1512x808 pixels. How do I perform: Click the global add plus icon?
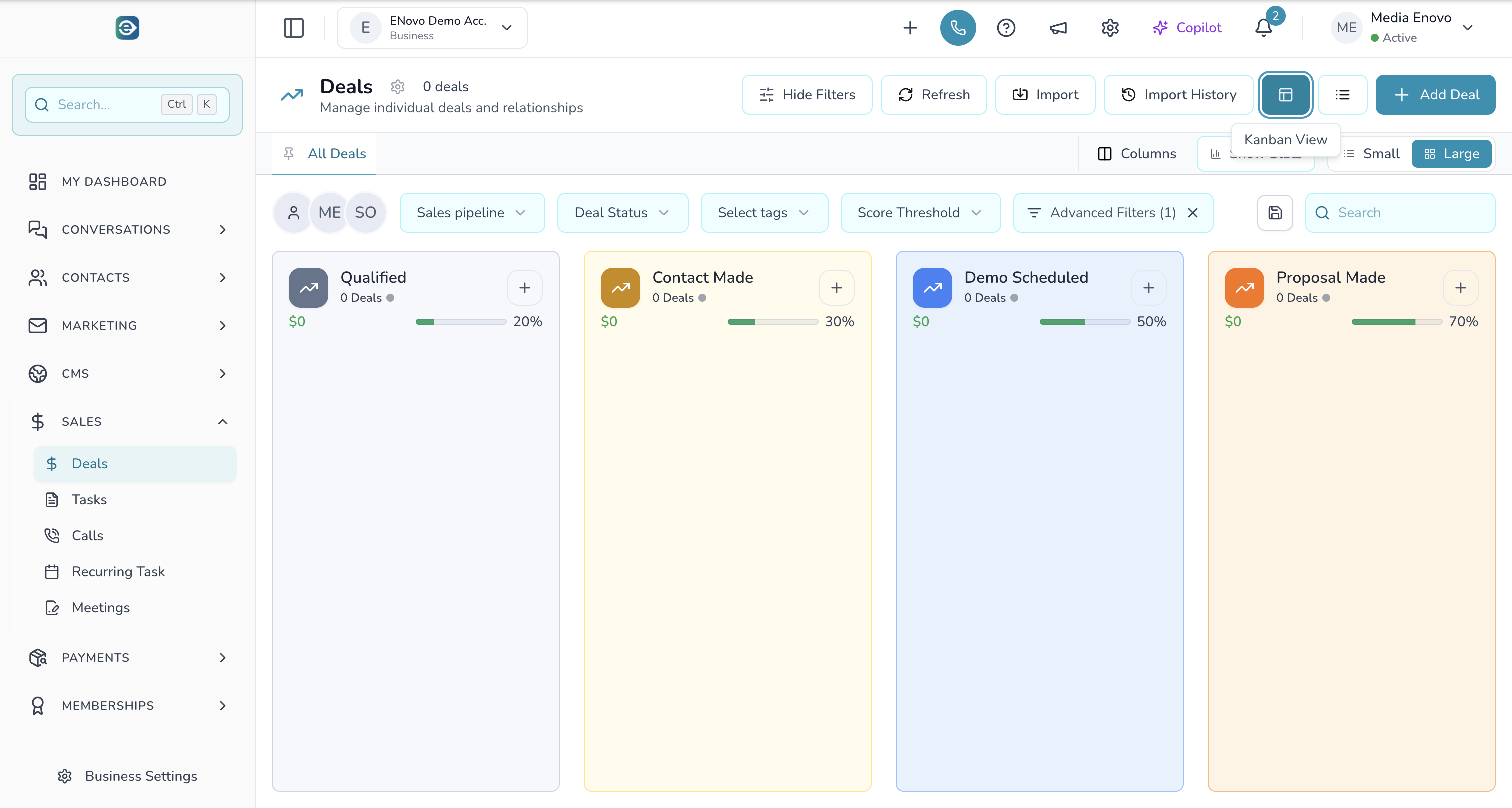tap(910, 27)
